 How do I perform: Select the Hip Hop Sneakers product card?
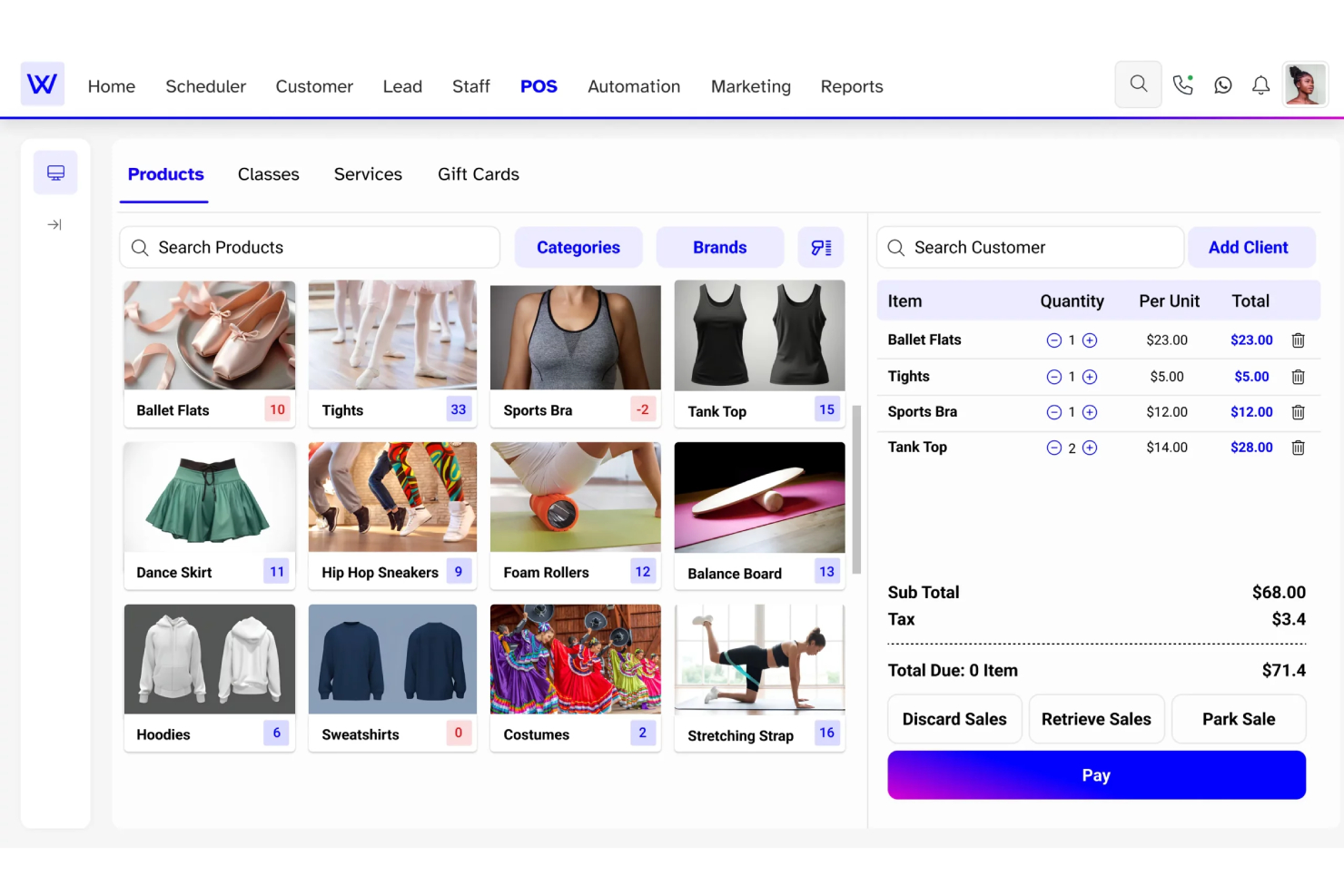392,516
